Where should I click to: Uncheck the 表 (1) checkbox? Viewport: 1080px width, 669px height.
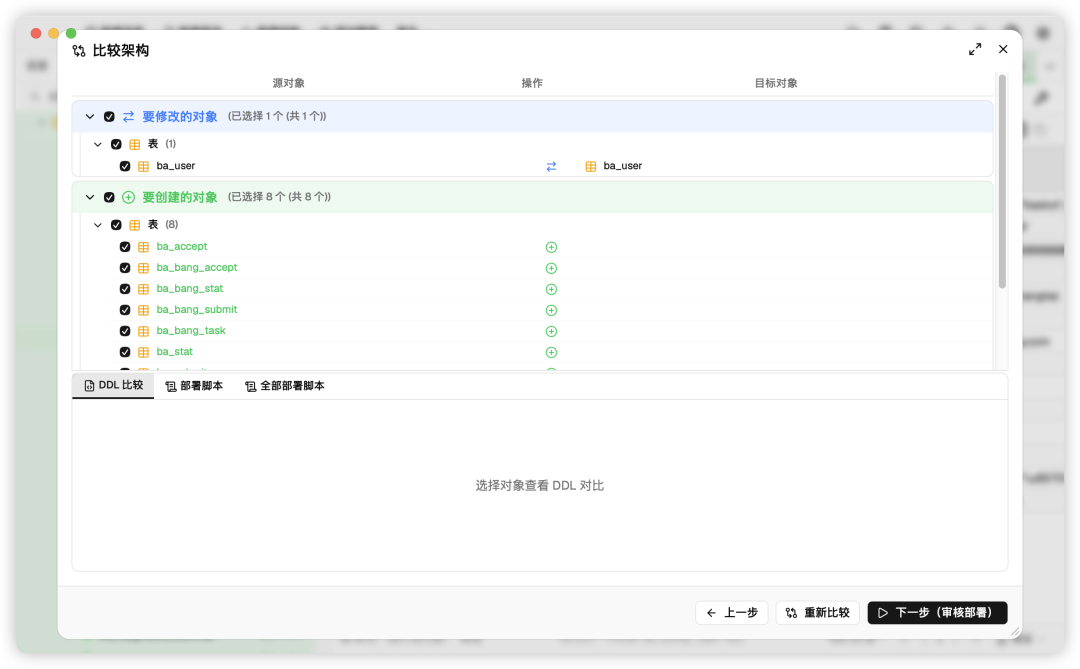coord(116,144)
